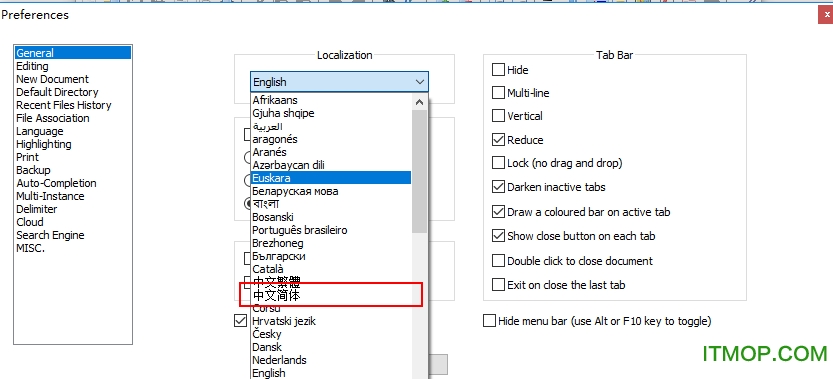The width and height of the screenshot is (833, 379).
Task: Choose Português brasileiro language
Action: coord(331,230)
